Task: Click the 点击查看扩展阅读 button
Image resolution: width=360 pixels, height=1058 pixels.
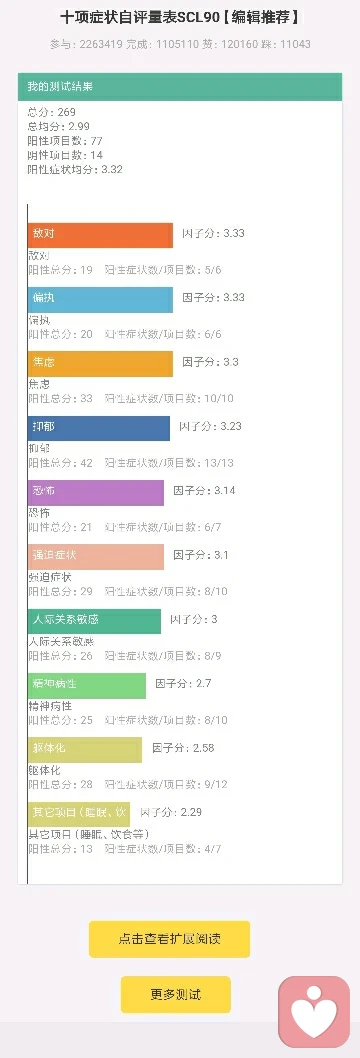Action: click(x=169, y=939)
